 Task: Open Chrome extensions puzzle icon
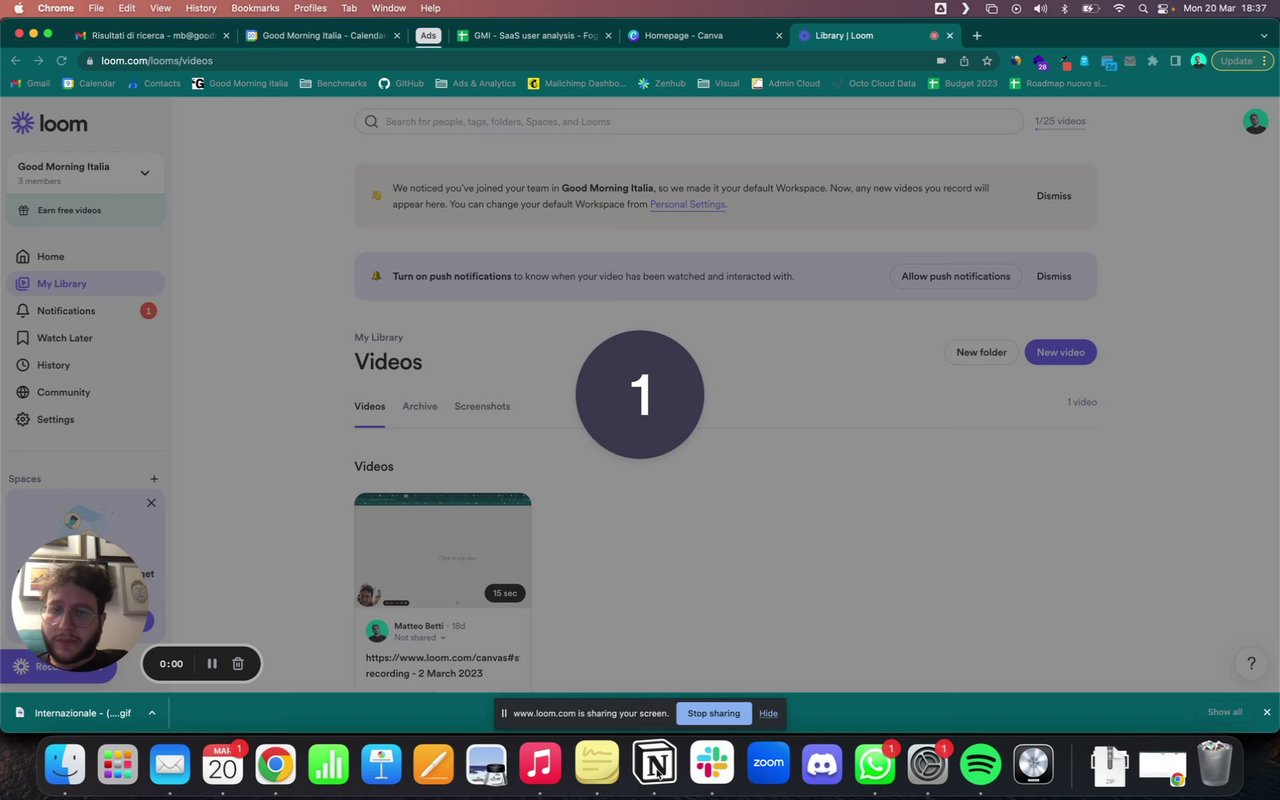tap(1153, 61)
